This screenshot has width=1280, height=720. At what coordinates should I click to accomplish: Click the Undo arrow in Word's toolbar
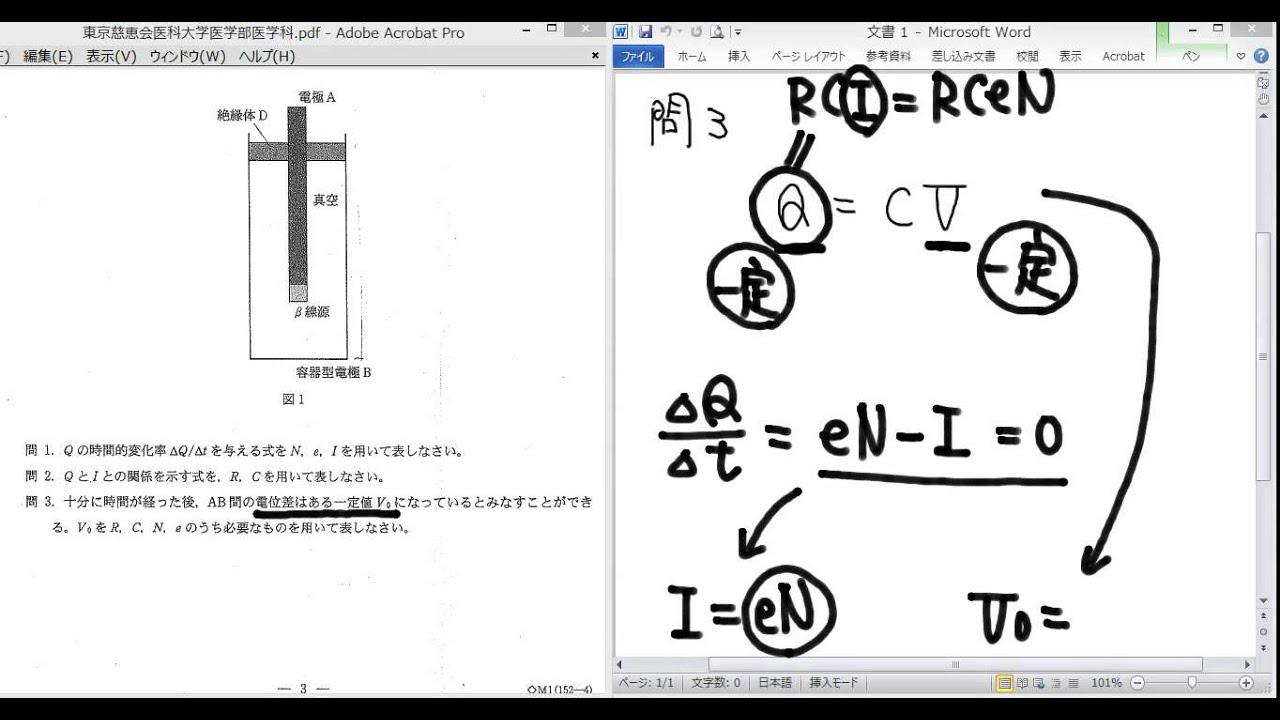coord(666,32)
